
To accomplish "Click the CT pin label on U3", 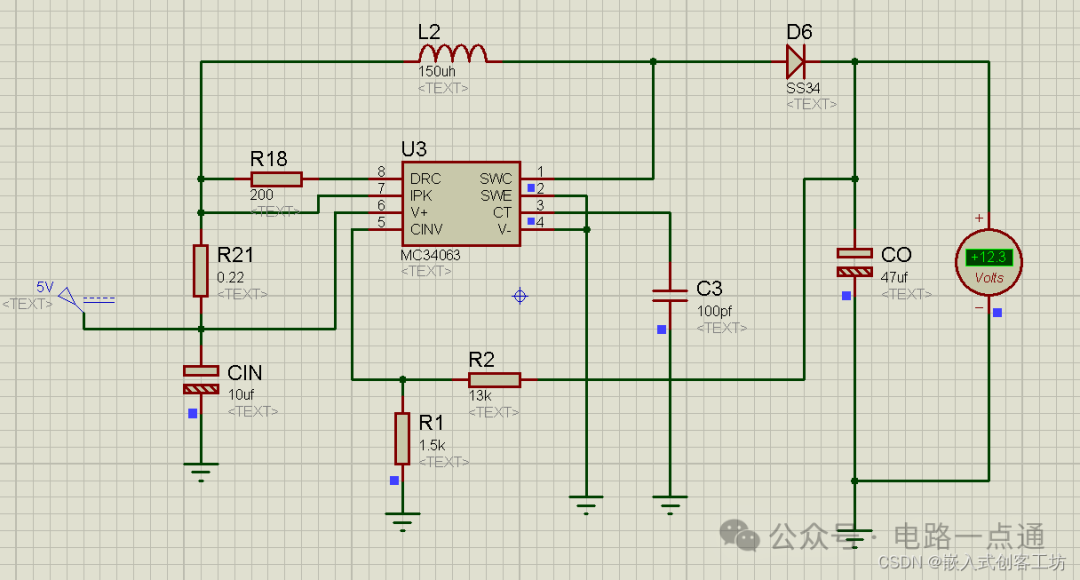I will (502, 213).
